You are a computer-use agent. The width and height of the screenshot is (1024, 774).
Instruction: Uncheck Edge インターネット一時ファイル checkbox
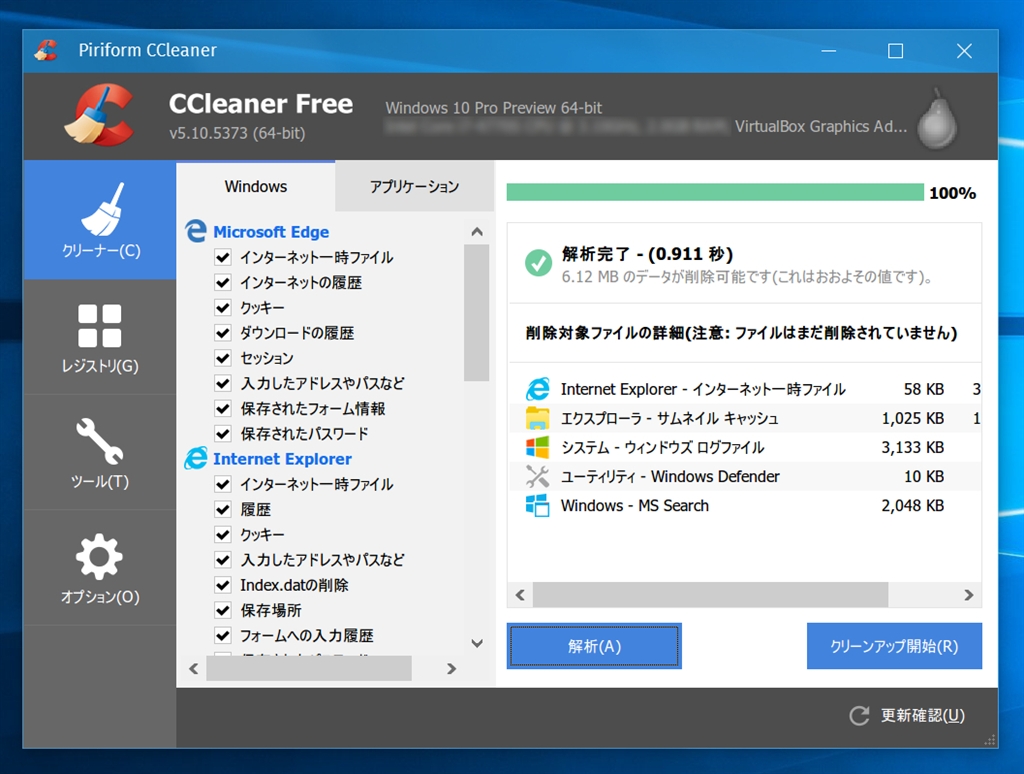(x=223, y=257)
